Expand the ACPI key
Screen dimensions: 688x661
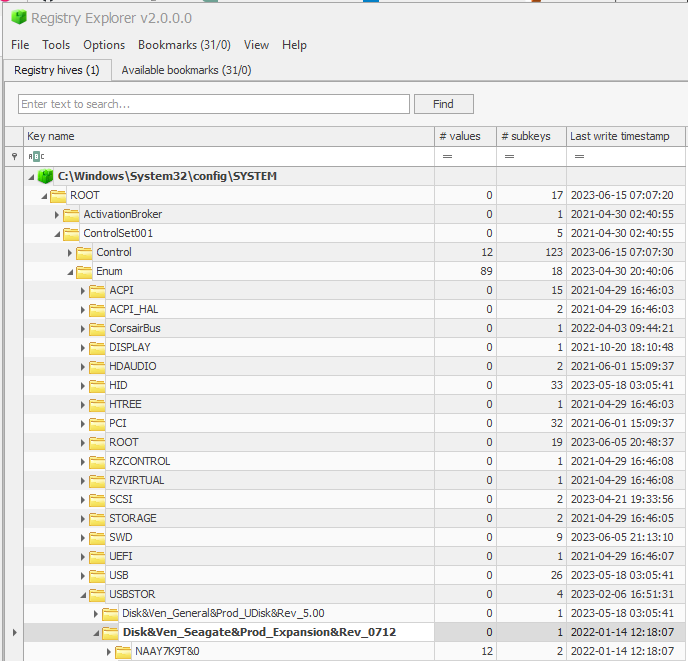click(x=82, y=291)
